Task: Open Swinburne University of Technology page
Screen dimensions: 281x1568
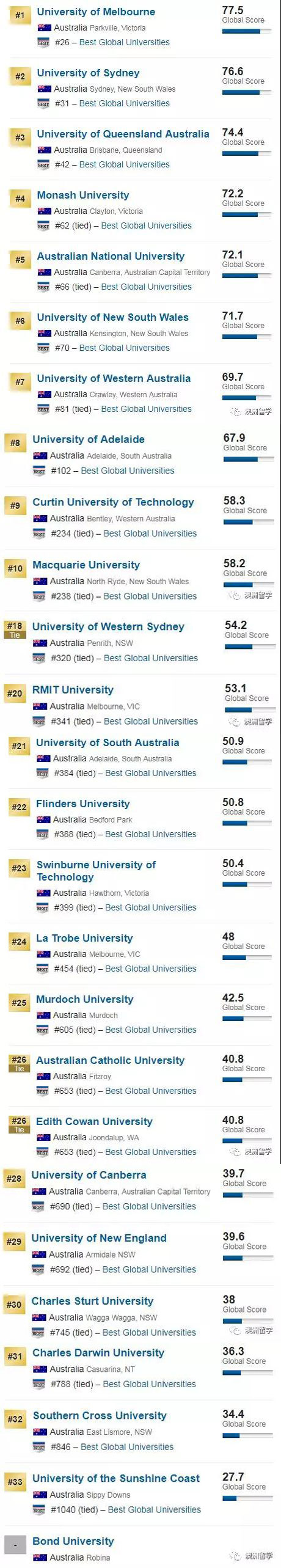Action: tap(96, 871)
